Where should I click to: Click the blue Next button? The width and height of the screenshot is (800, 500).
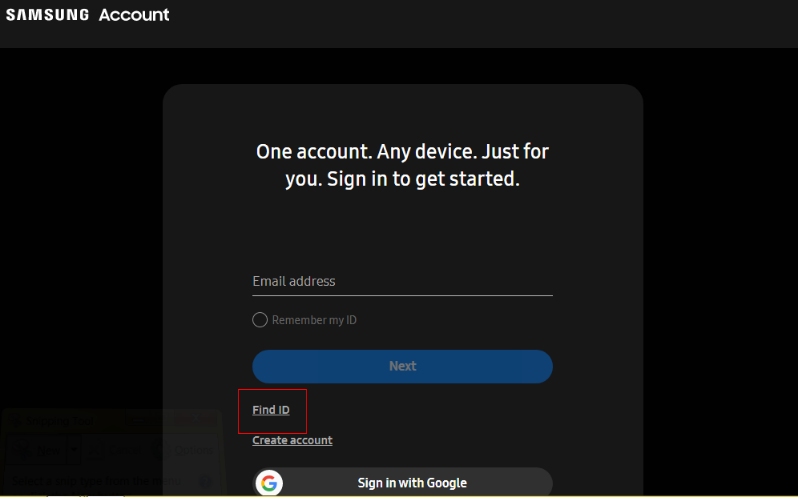click(x=402, y=366)
